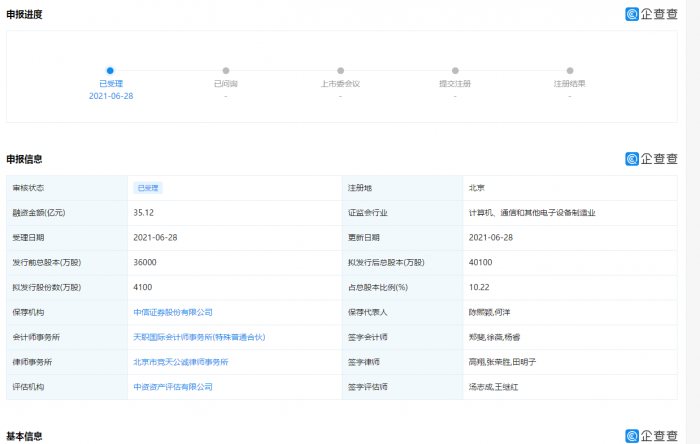Open the 中资资产评估有限公司 link
The image size is (700, 444).
(x=173, y=387)
